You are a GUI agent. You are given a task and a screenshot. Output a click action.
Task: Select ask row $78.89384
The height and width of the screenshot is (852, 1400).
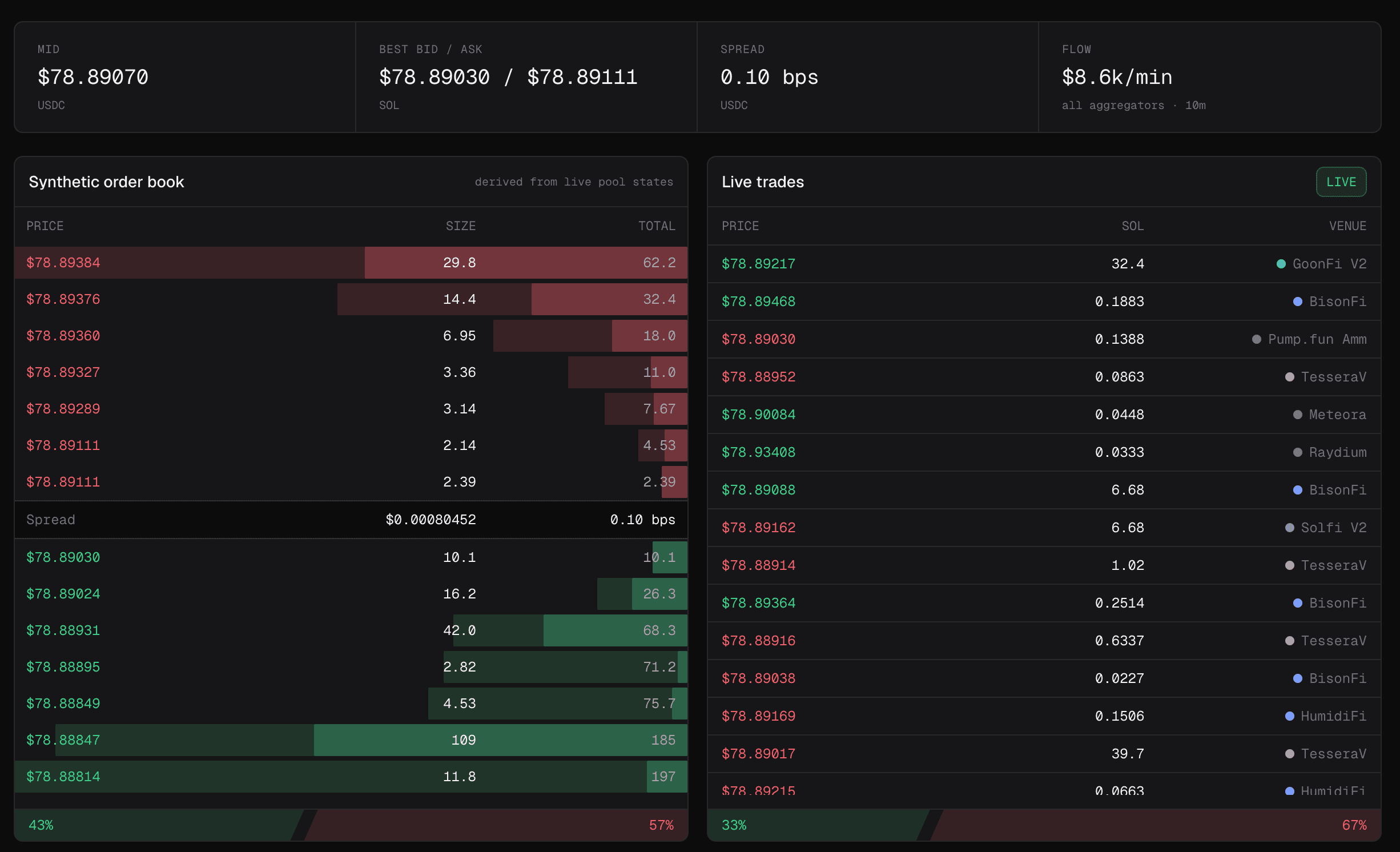(351, 263)
